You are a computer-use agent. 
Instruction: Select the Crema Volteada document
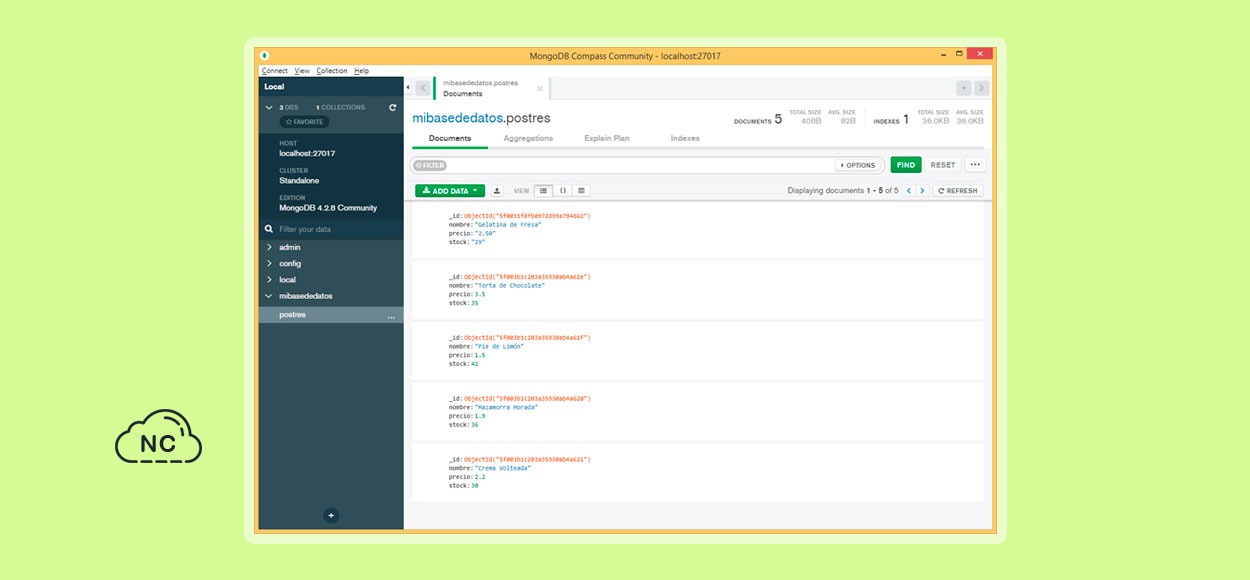coord(698,473)
